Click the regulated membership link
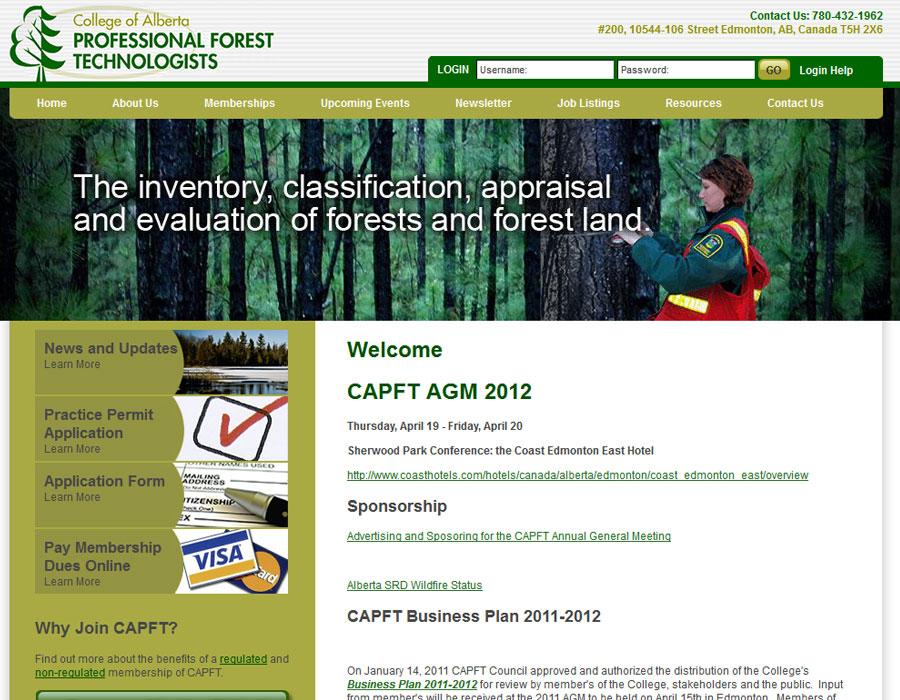Screen dimensions: 900x700 click(x=243, y=659)
